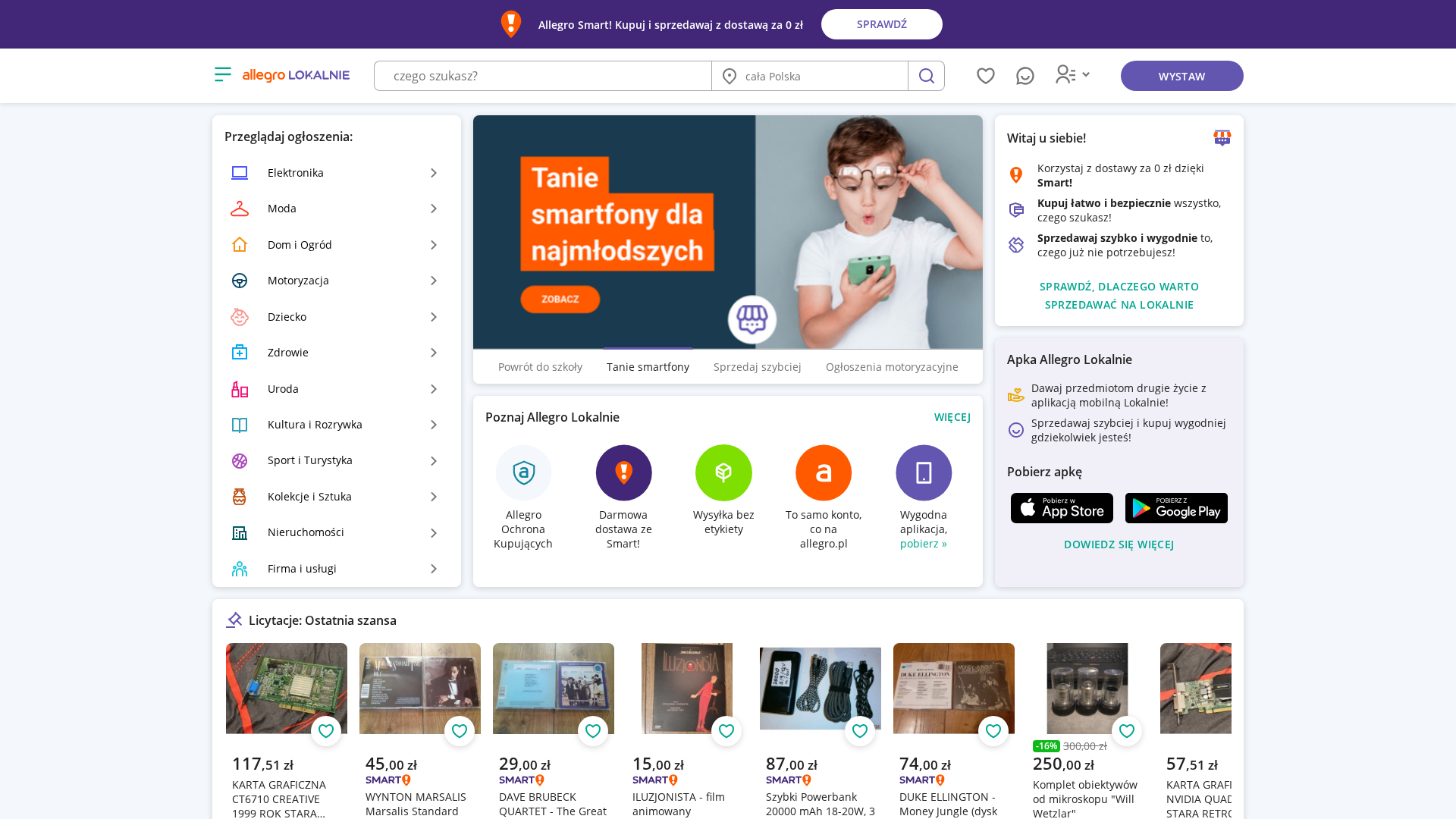The width and height of the screenshot is (1456, 819).
Task: Click Kolekcje i Sztuka vase icon
Action: point(240,497)
